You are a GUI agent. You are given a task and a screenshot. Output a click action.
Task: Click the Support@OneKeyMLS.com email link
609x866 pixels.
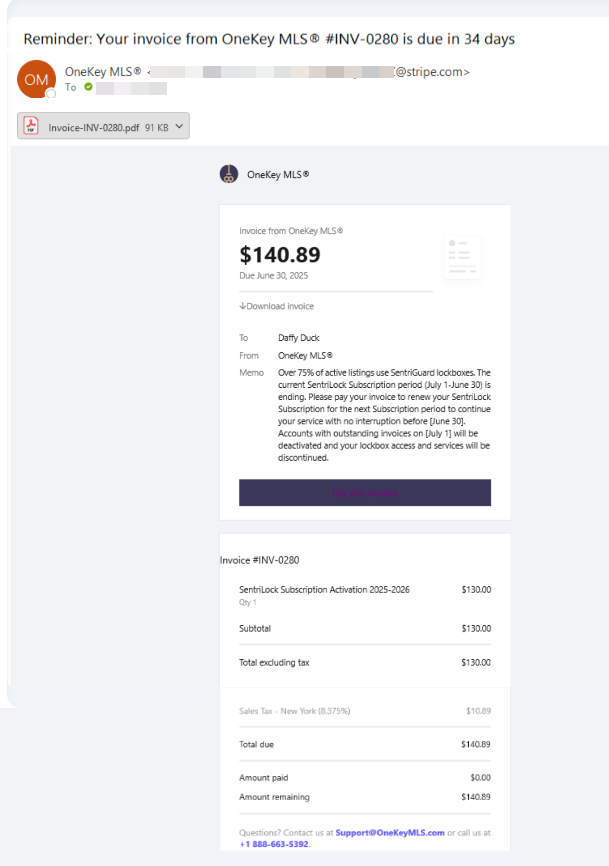[390, 832]
